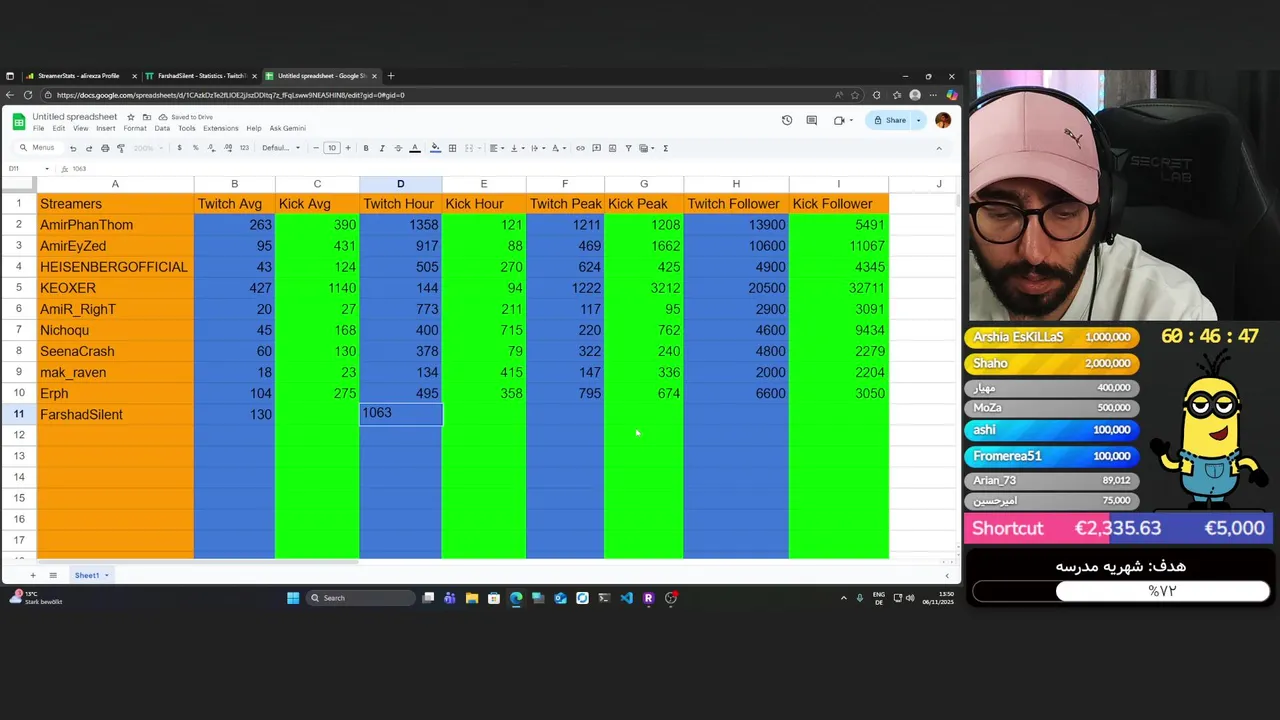This screenshot has width=1280, height=720.
Task: Open the Zoom level dropdown
Action: pos(147,148)
